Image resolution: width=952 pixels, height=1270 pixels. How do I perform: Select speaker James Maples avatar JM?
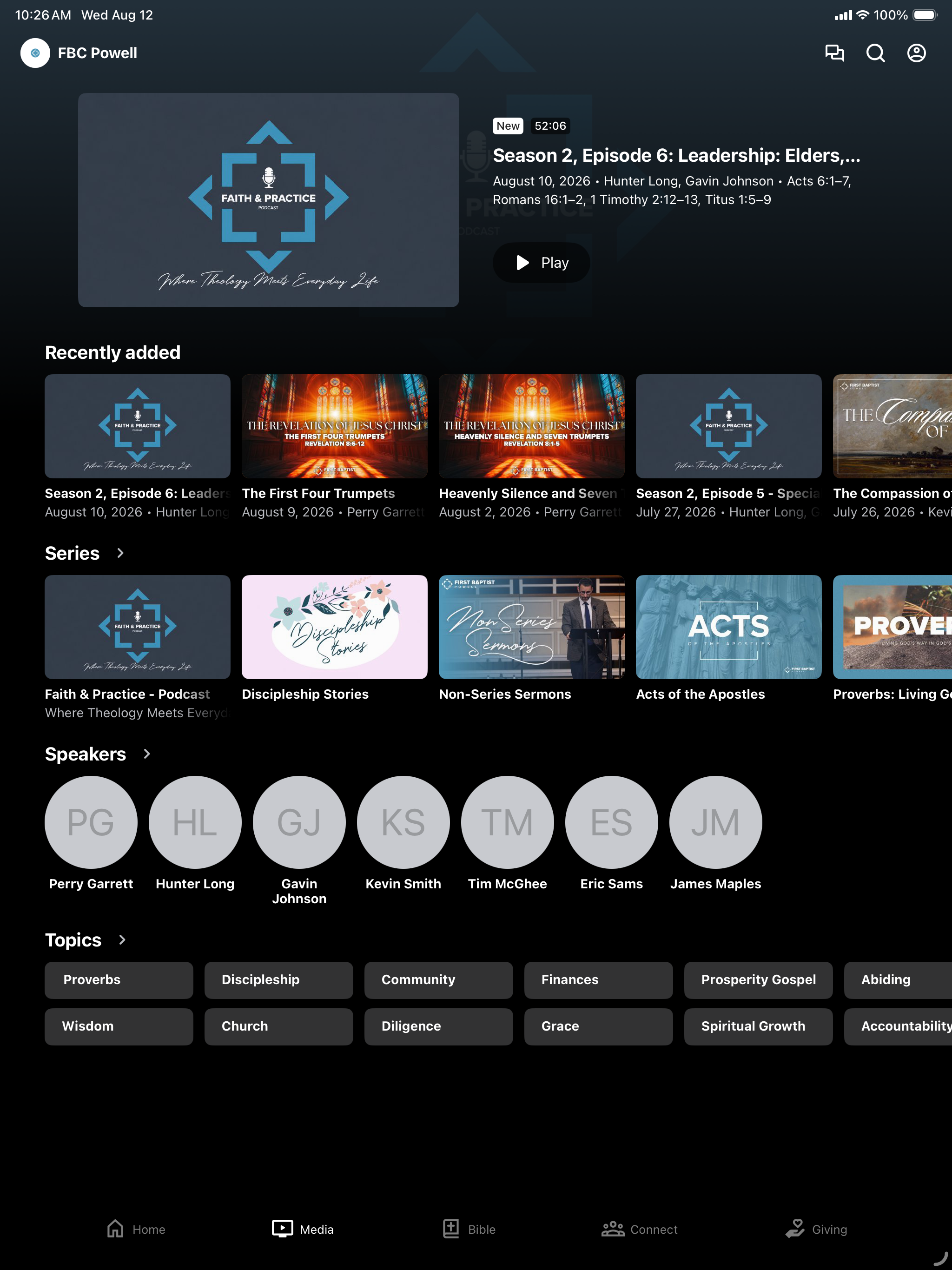point(715,822)
